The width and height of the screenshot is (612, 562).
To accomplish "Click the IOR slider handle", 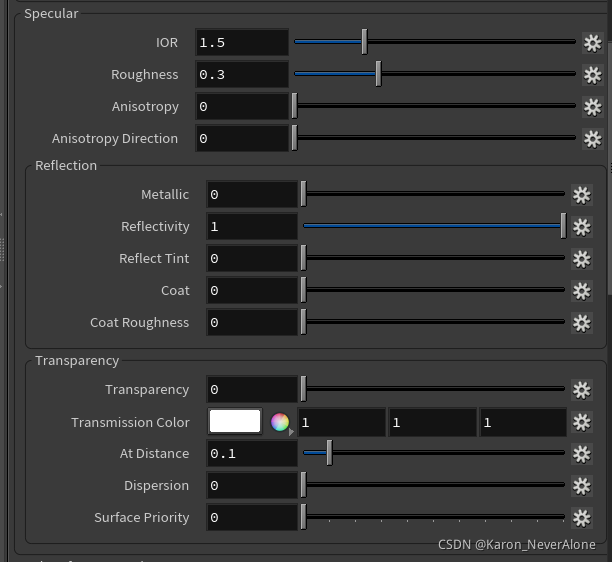I will click(364, 42).
